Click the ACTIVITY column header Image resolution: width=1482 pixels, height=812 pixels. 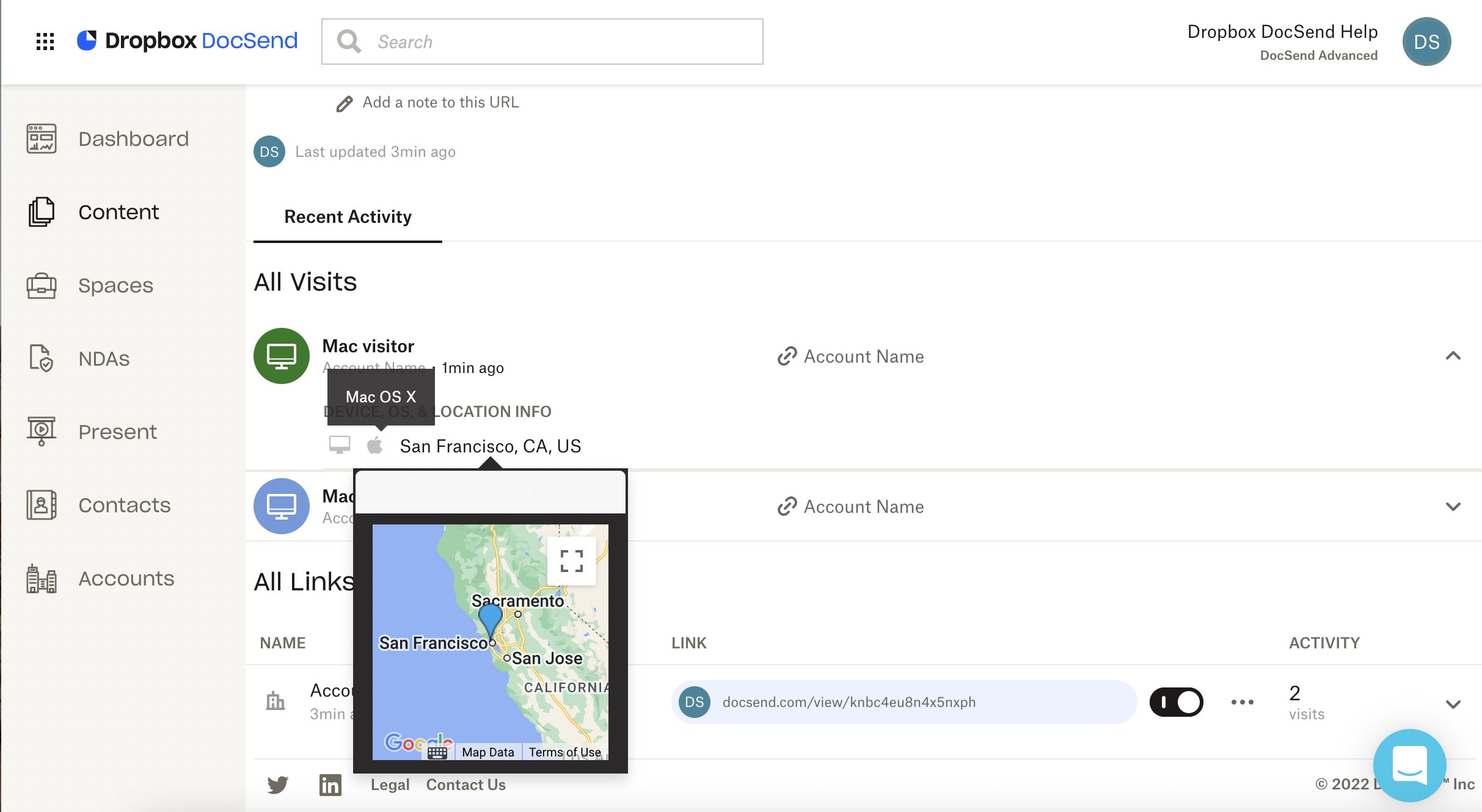click(x=1324, y=643)
